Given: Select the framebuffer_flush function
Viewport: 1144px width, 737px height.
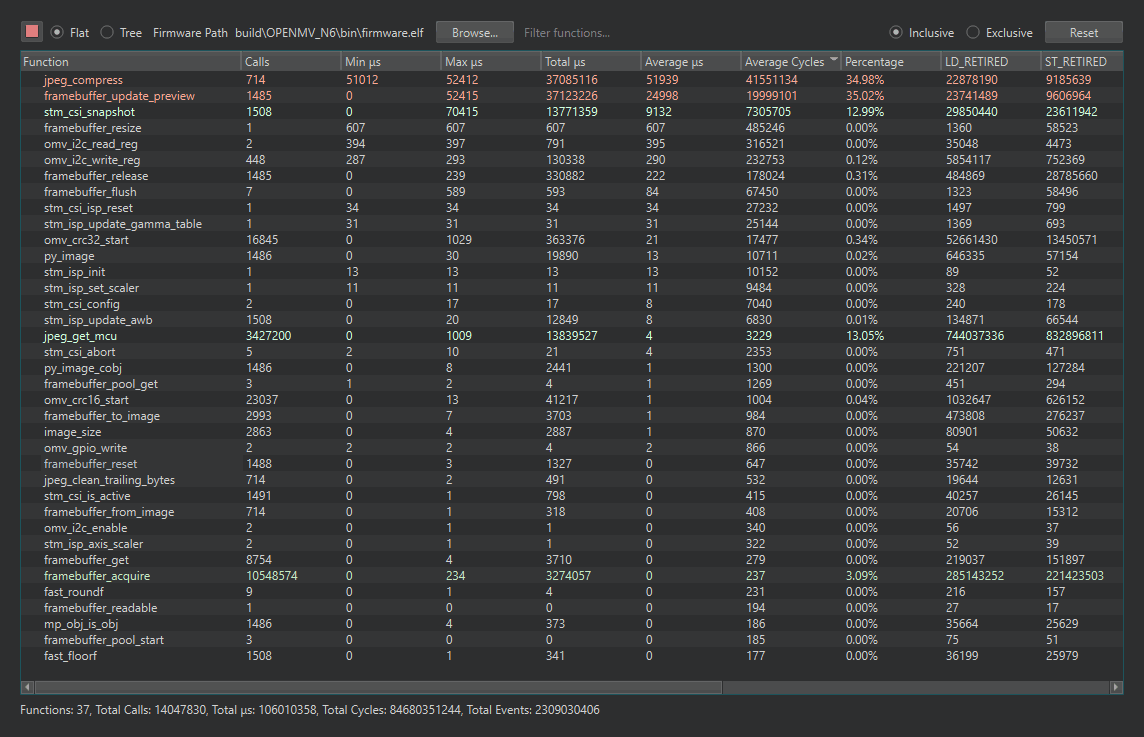Looking at the screenshot, I should (572, 192).
